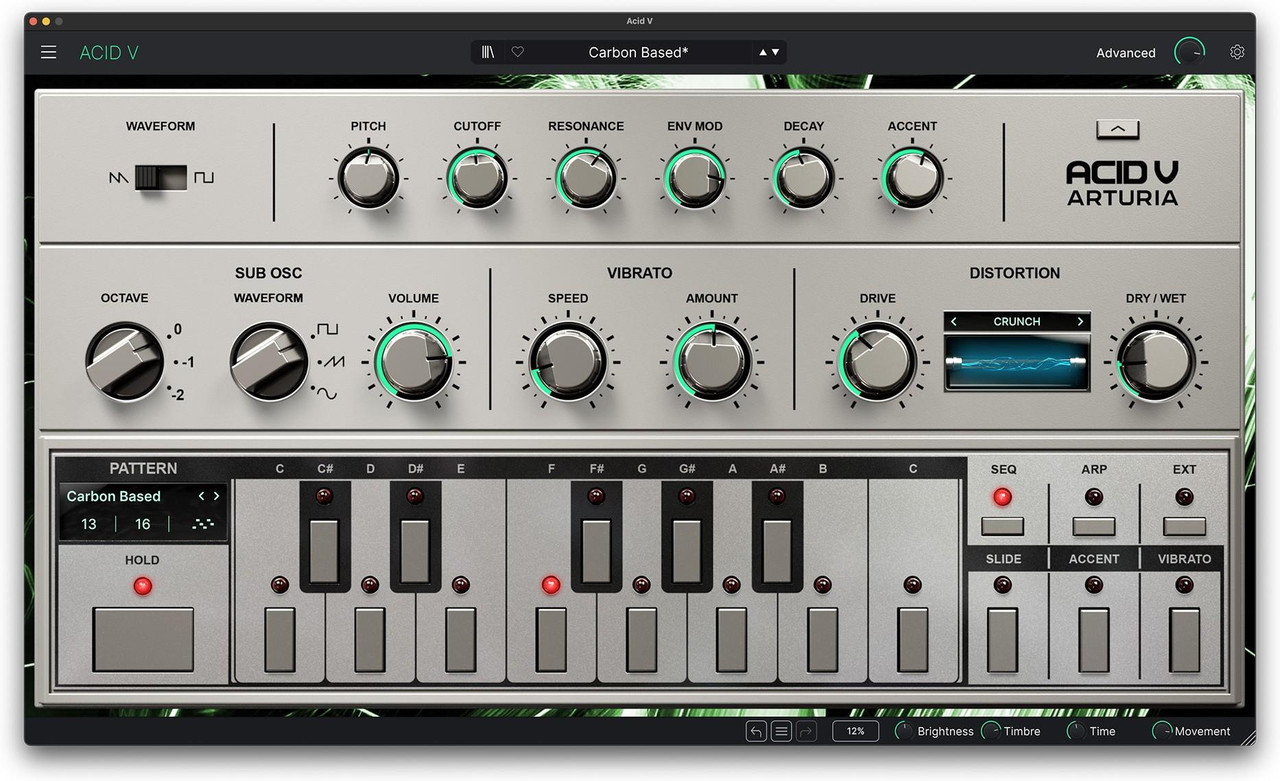Switch to next distortion type arrow

click(x=1080, y=322)
